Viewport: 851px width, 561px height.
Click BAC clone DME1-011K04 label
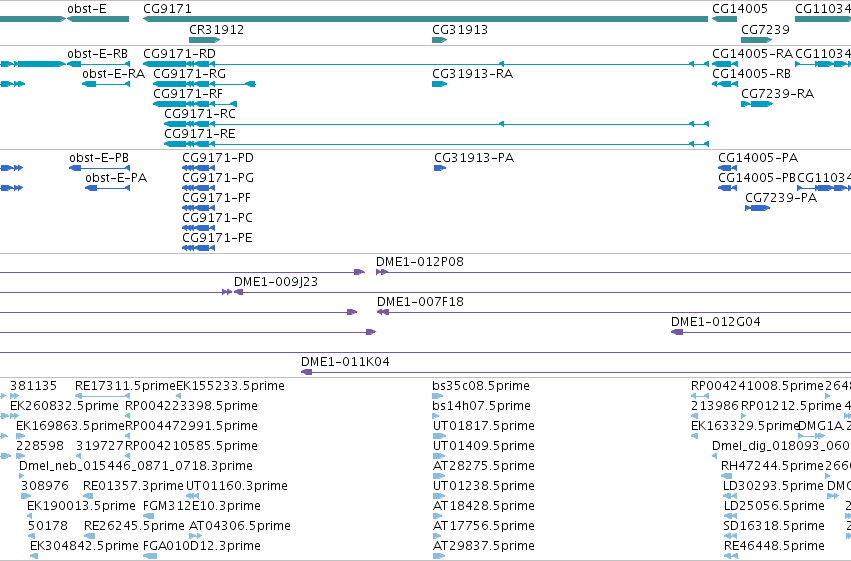click(345, 362)
